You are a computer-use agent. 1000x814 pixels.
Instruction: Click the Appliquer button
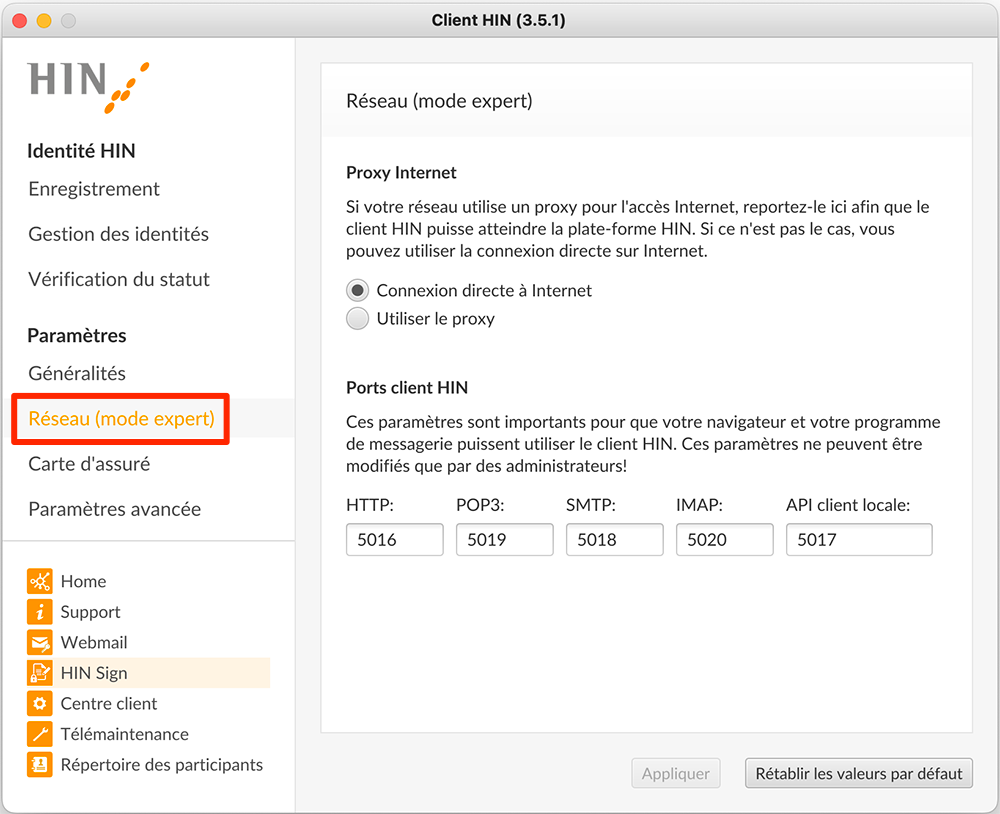coord(676,774)
